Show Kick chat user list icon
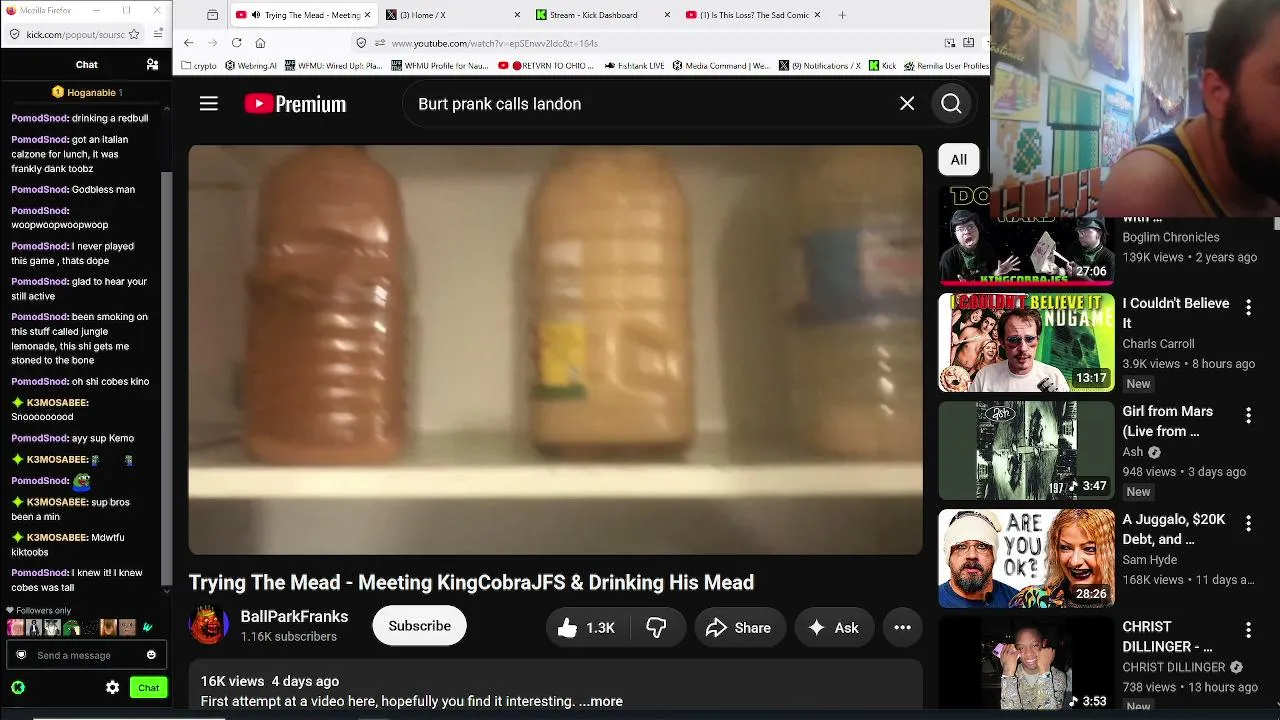 152,65
